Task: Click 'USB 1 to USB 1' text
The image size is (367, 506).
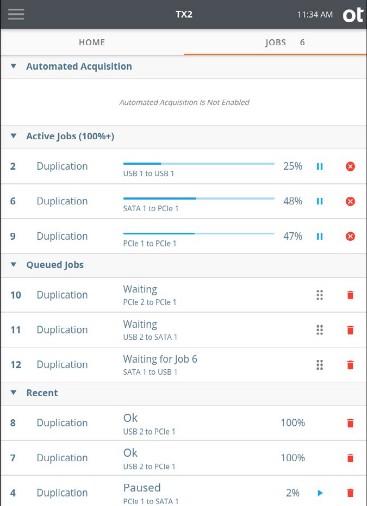Action: [x=148, y=174]
